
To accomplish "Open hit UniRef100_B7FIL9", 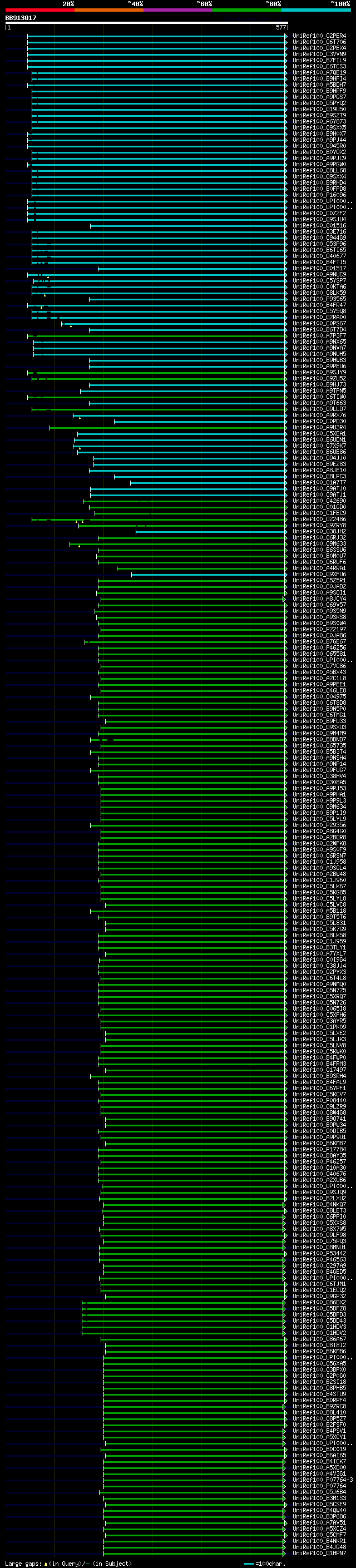I will pos(319,60).
